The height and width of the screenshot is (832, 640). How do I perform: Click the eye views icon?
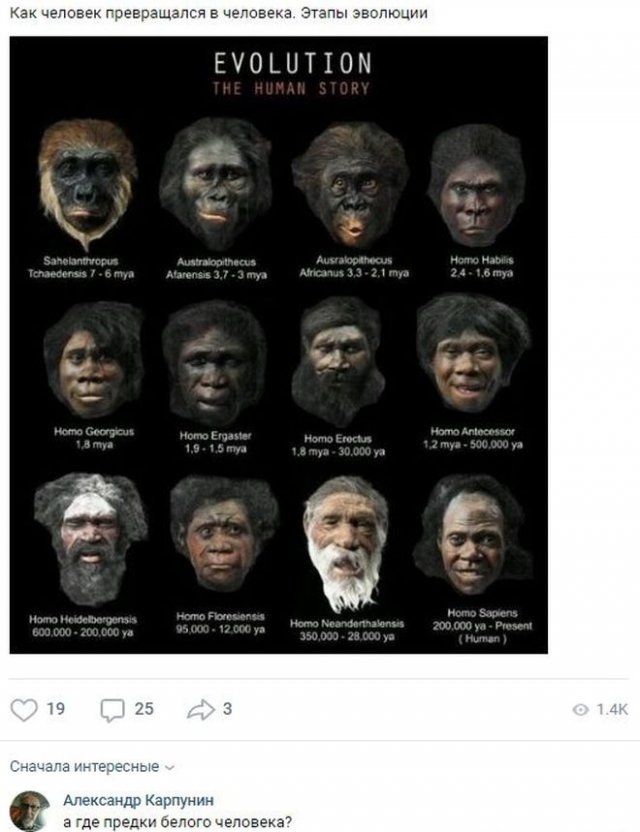click(x=581, y=710)
